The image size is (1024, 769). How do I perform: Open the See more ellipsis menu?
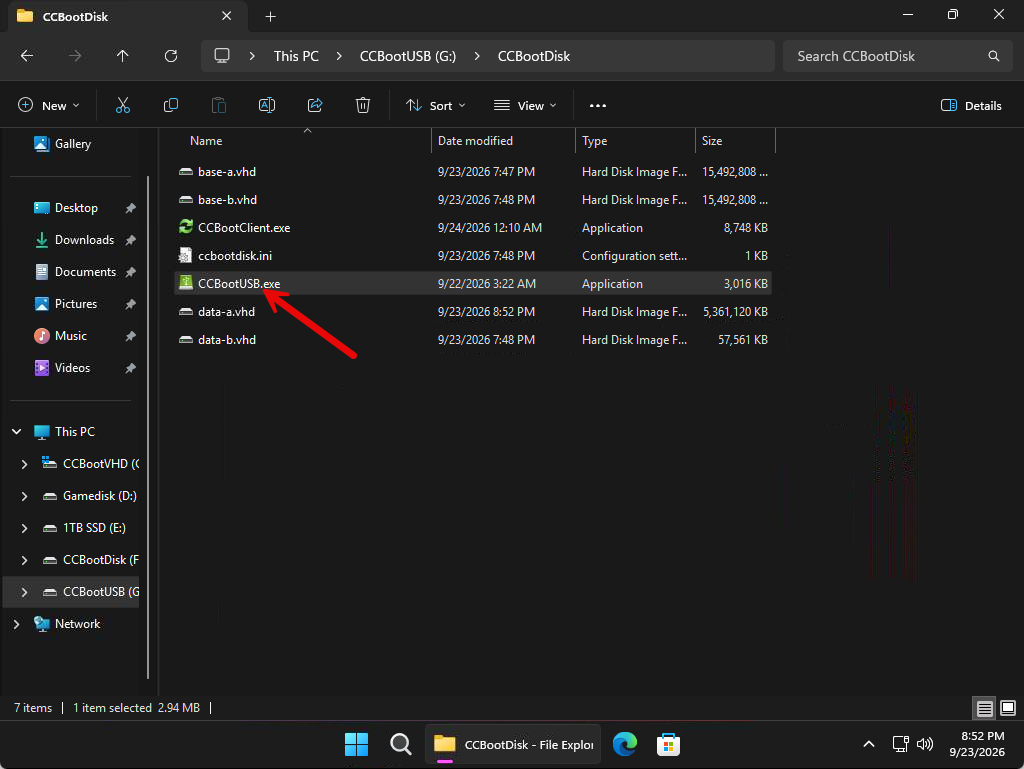coord(598,105)
